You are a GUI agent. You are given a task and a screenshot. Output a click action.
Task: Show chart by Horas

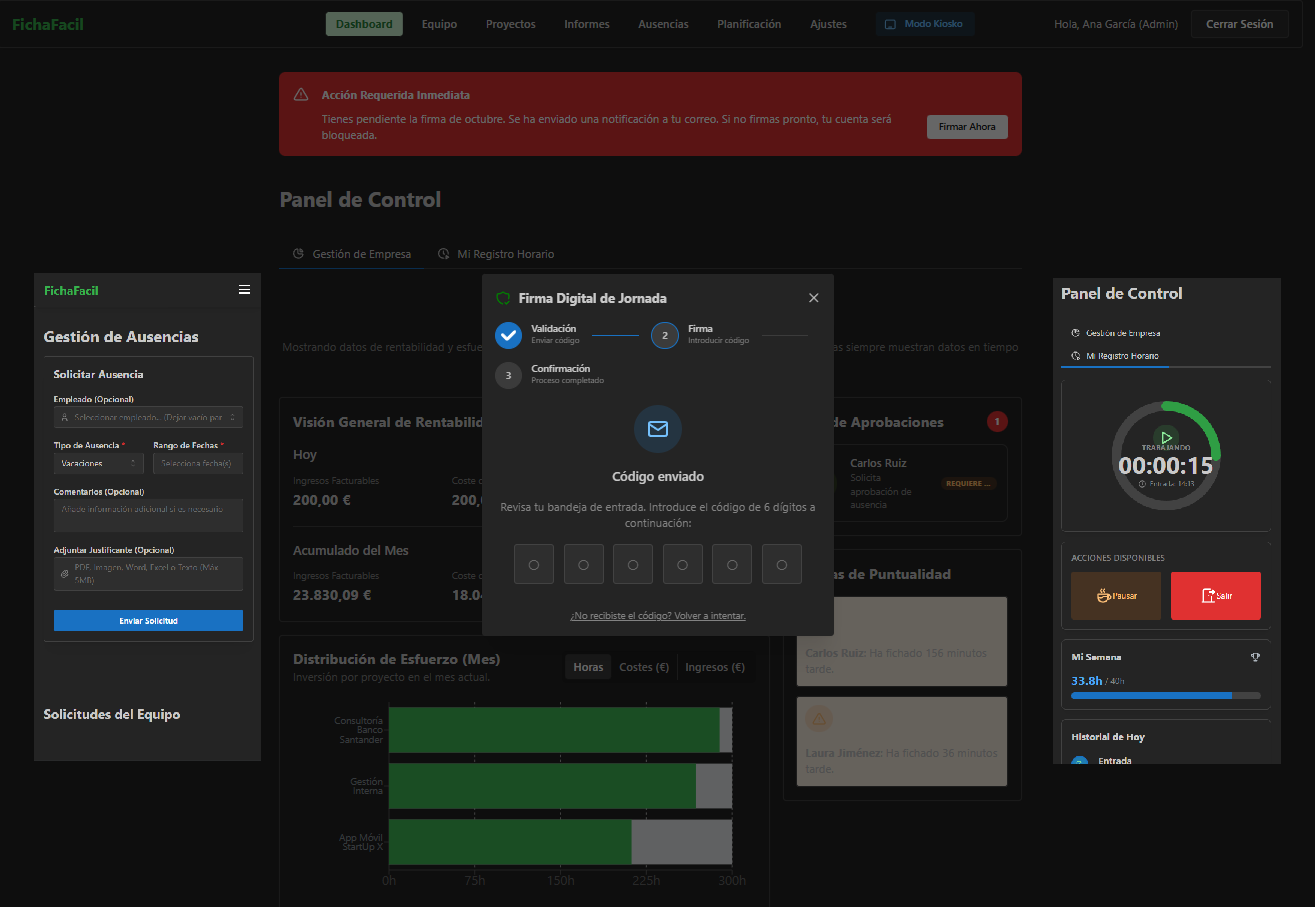588,667
